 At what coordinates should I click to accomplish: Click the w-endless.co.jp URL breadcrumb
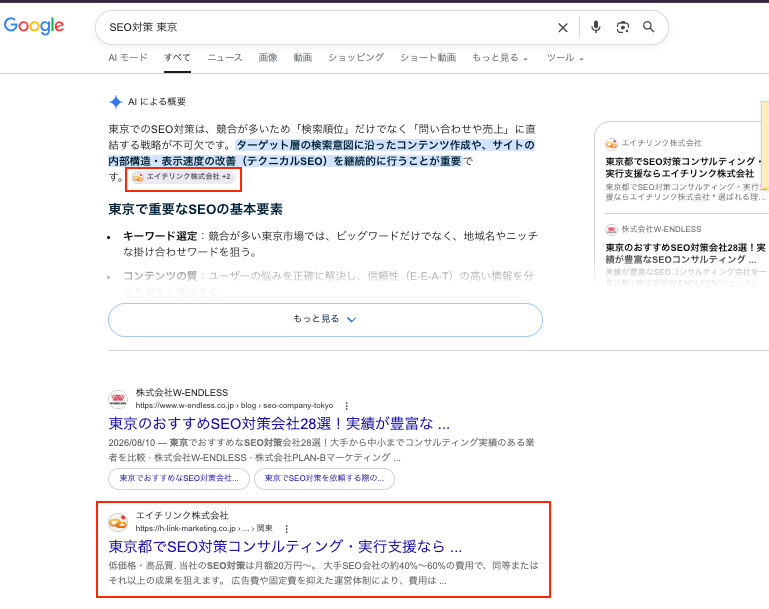(234, 406)
